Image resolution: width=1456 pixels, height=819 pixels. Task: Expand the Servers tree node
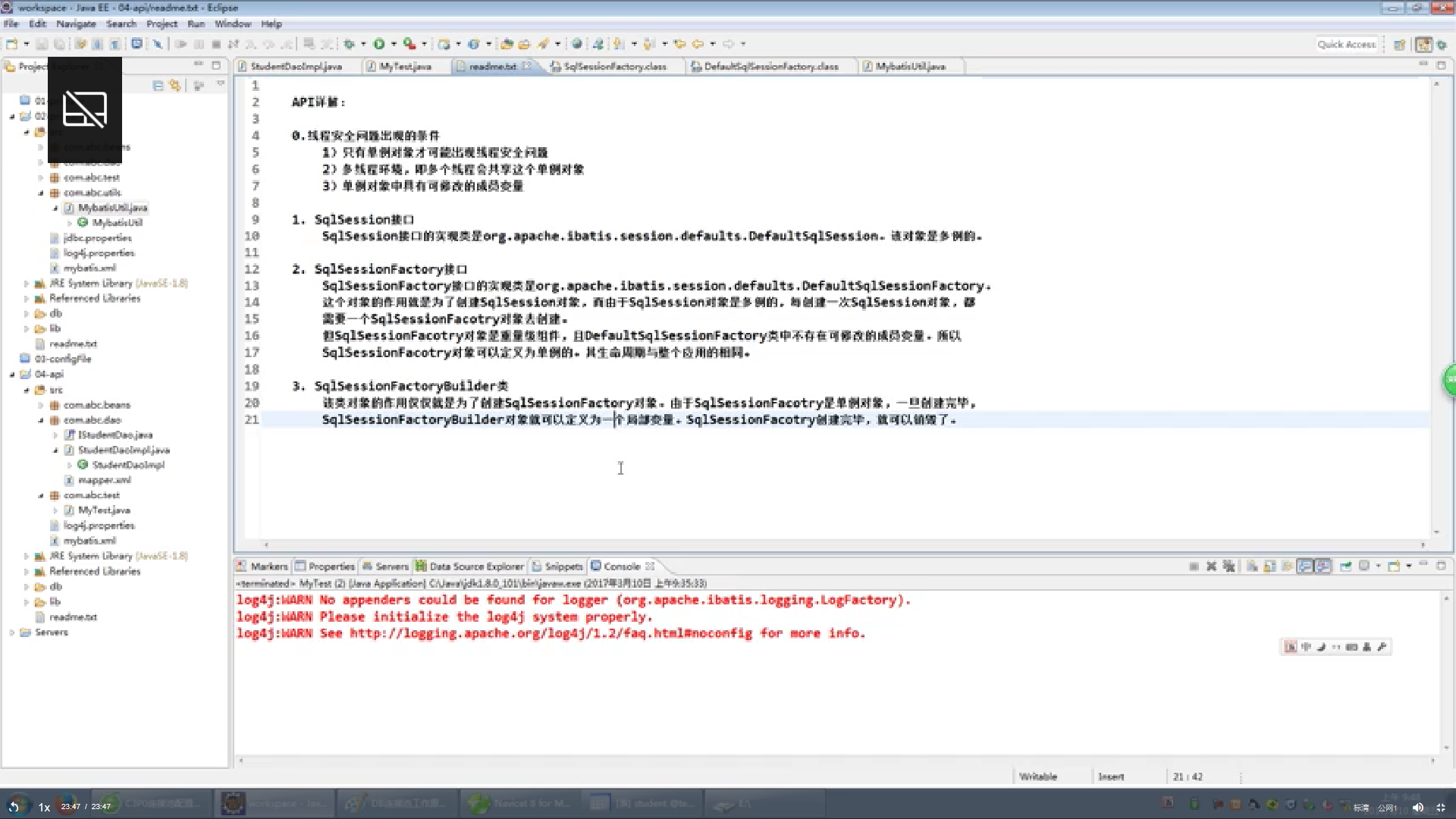pyautogui.click(x=12, y=632)
